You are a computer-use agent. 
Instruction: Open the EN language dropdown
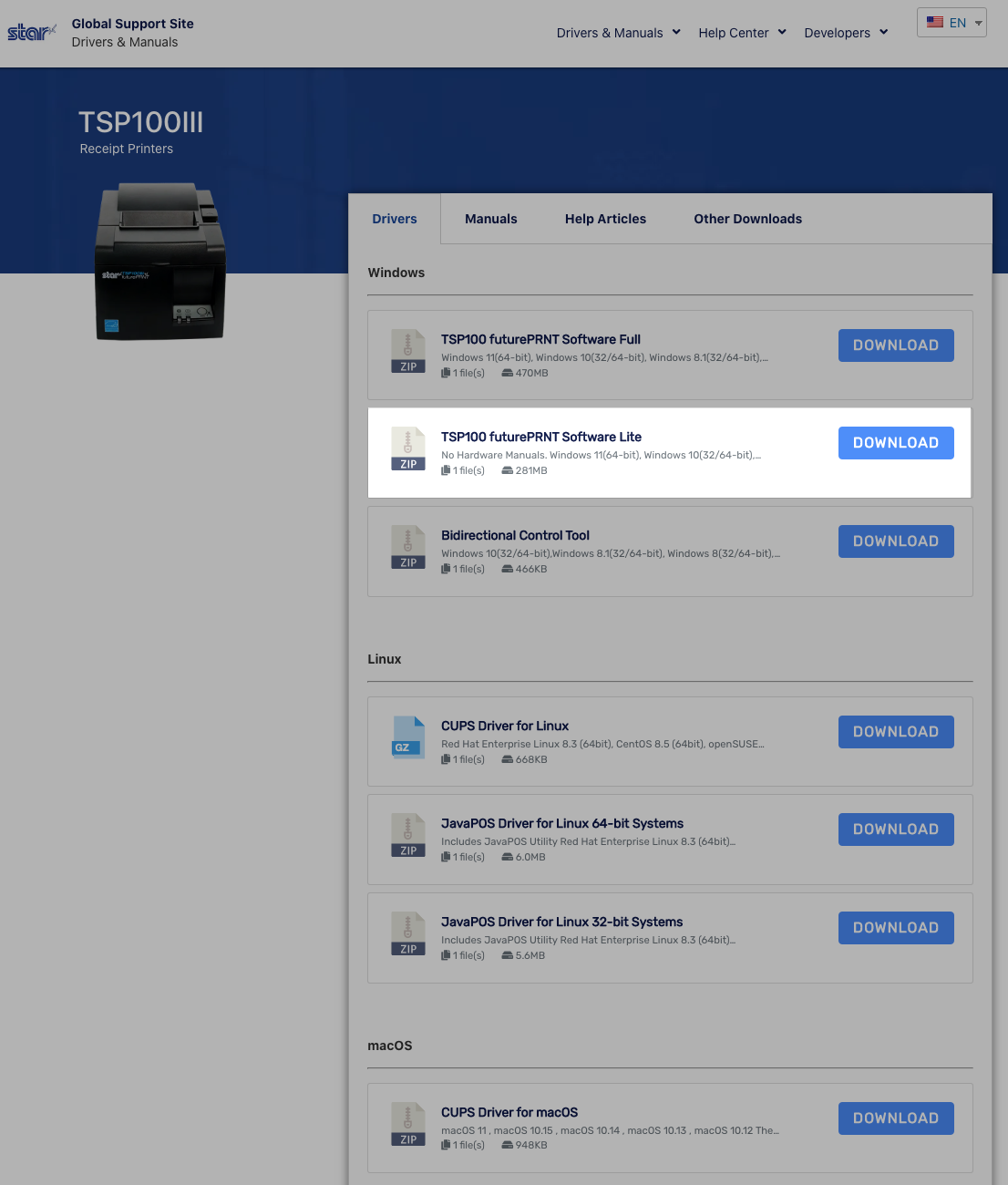951,22
